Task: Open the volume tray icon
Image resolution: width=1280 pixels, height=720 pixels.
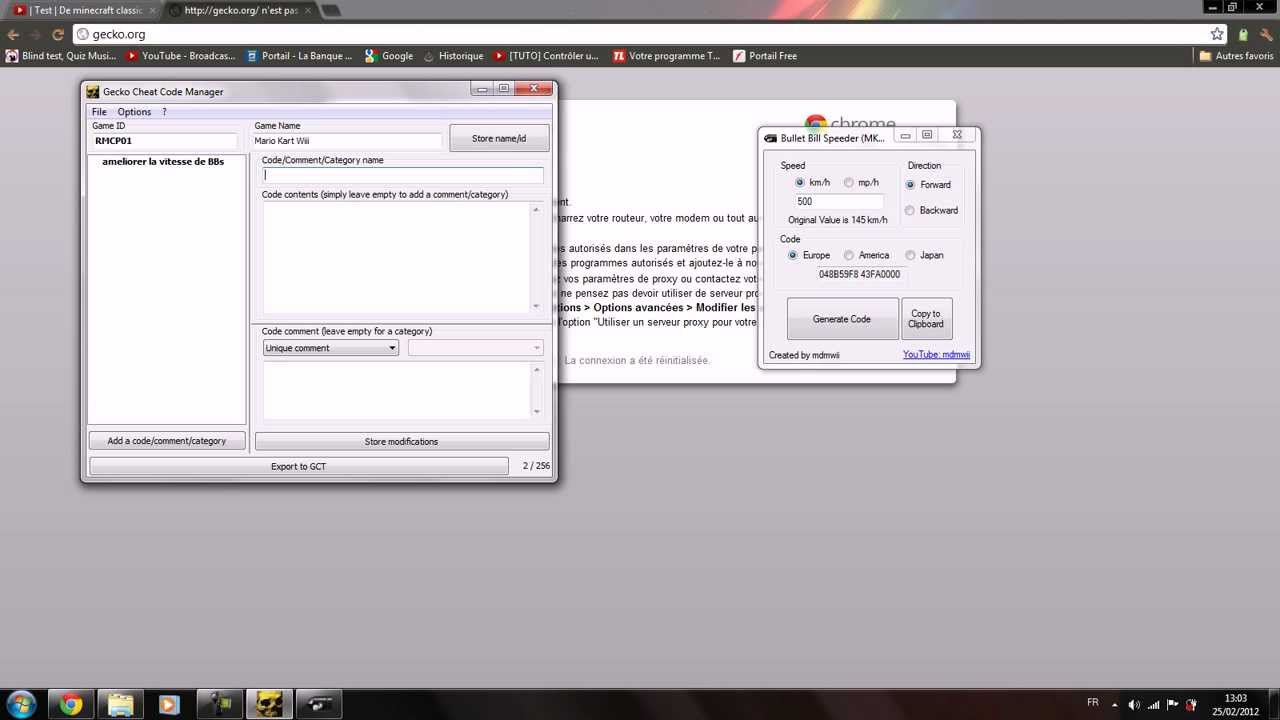Action: click(1133, 704)
